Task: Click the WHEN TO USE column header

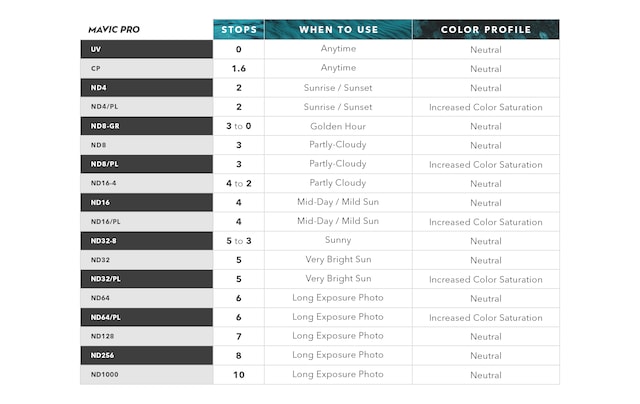Action: (338, 29)
